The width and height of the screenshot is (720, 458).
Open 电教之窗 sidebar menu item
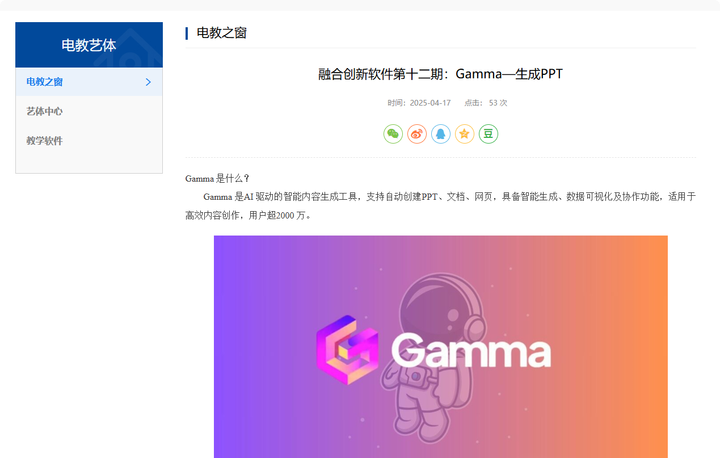point(89,82)
